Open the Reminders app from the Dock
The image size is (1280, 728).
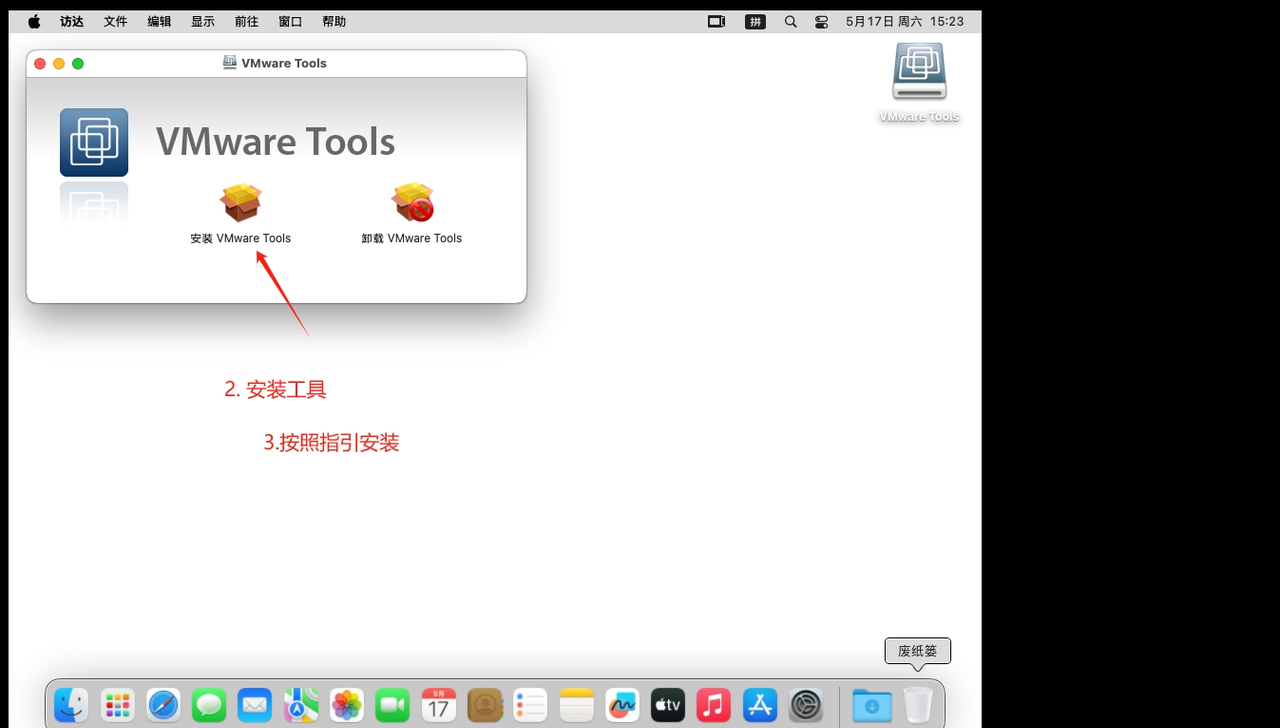click(x=530, y=705)
